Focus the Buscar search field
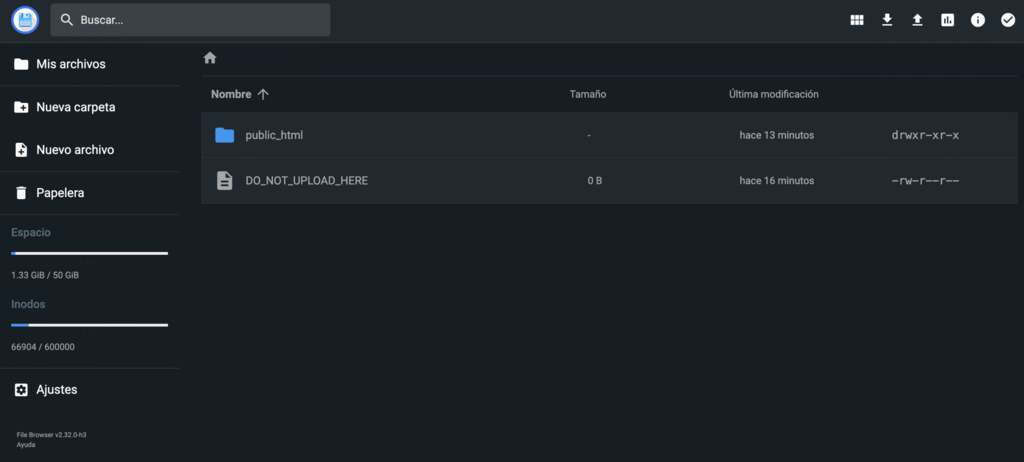Image resolution: width=1024 pixels, height=462 pixels. (190, 20)
